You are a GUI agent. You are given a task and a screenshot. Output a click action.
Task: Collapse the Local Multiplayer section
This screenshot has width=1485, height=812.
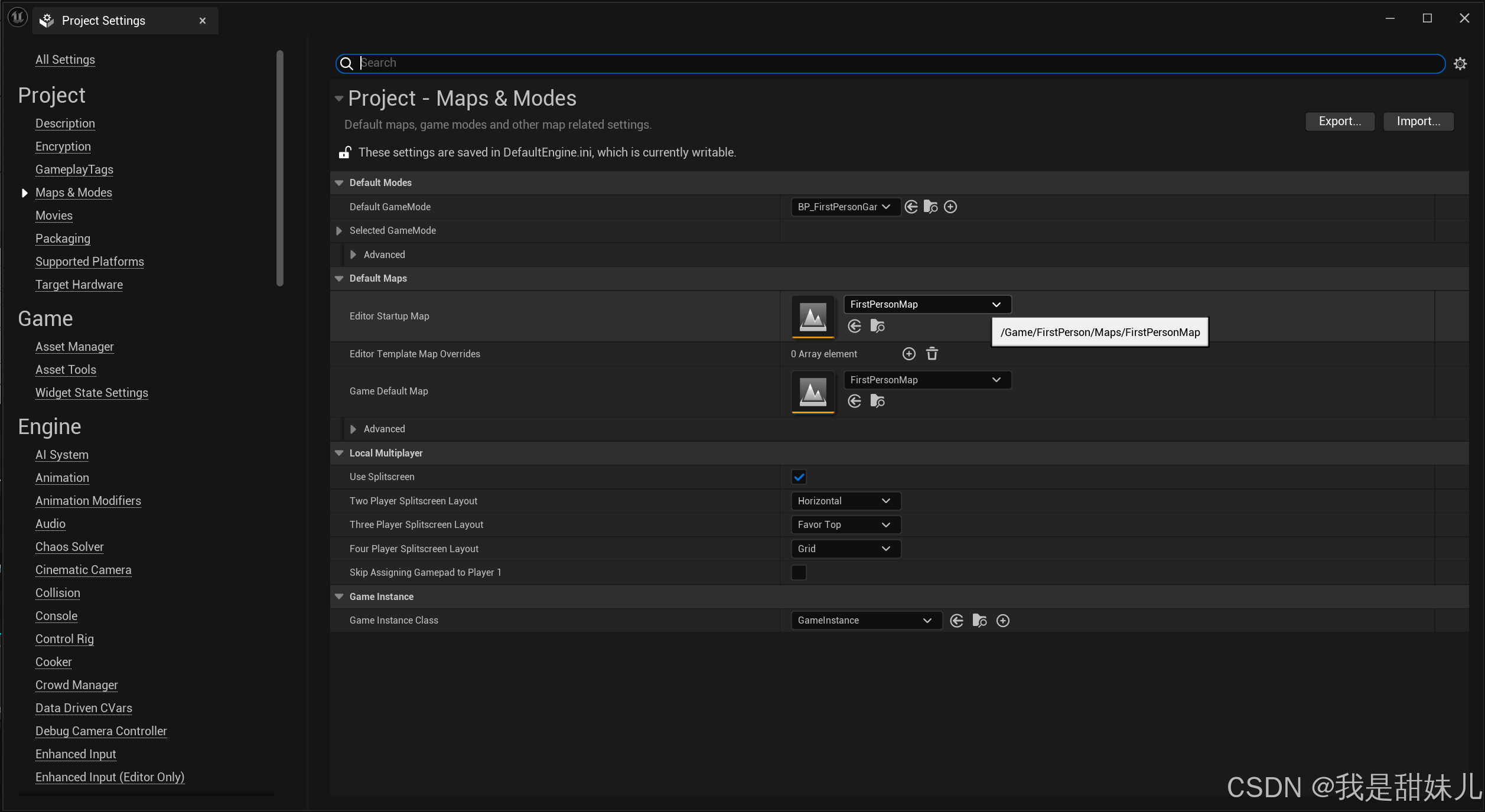click(339, 453)
